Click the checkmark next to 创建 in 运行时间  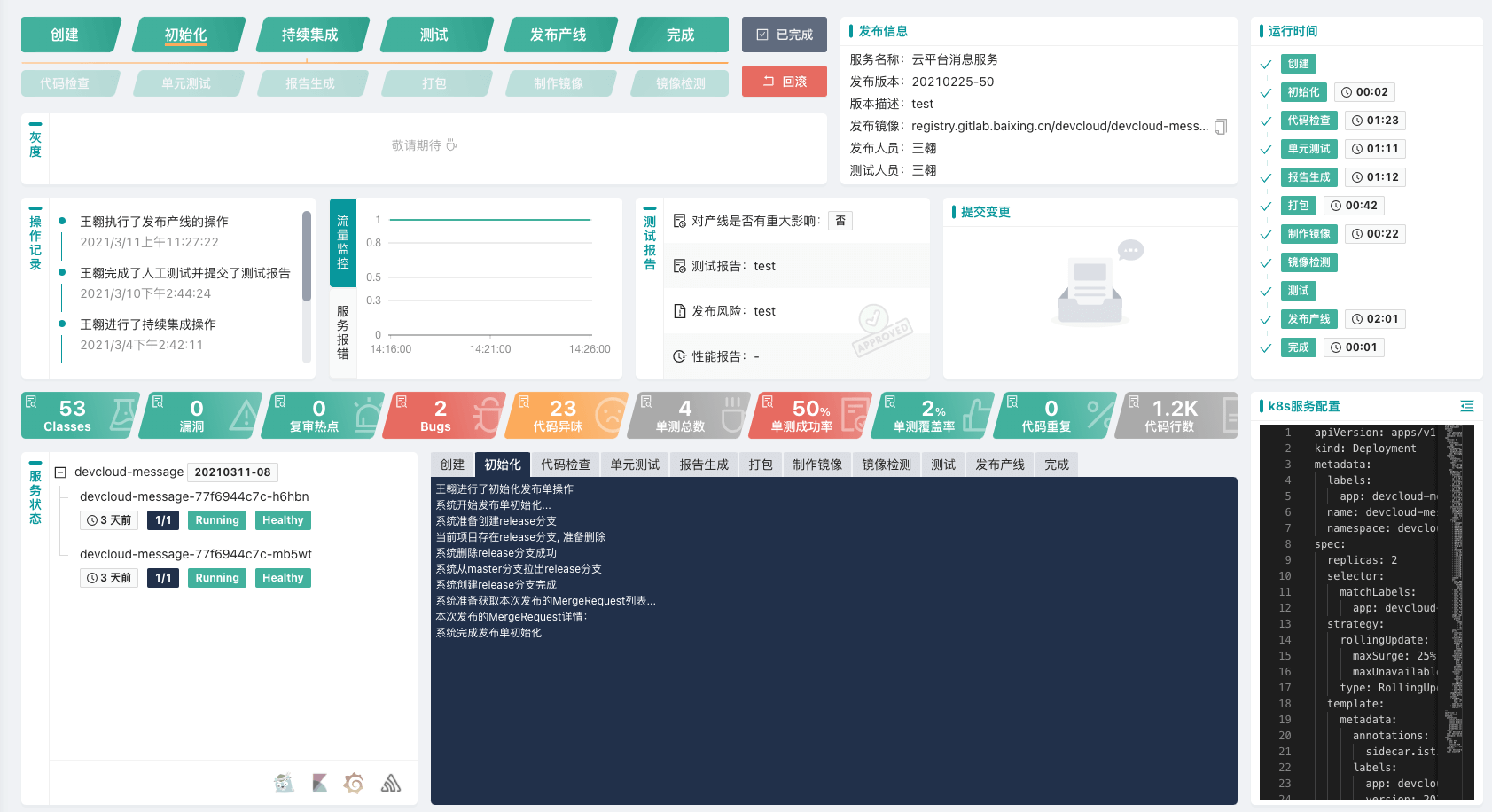tap(1266, 65)
